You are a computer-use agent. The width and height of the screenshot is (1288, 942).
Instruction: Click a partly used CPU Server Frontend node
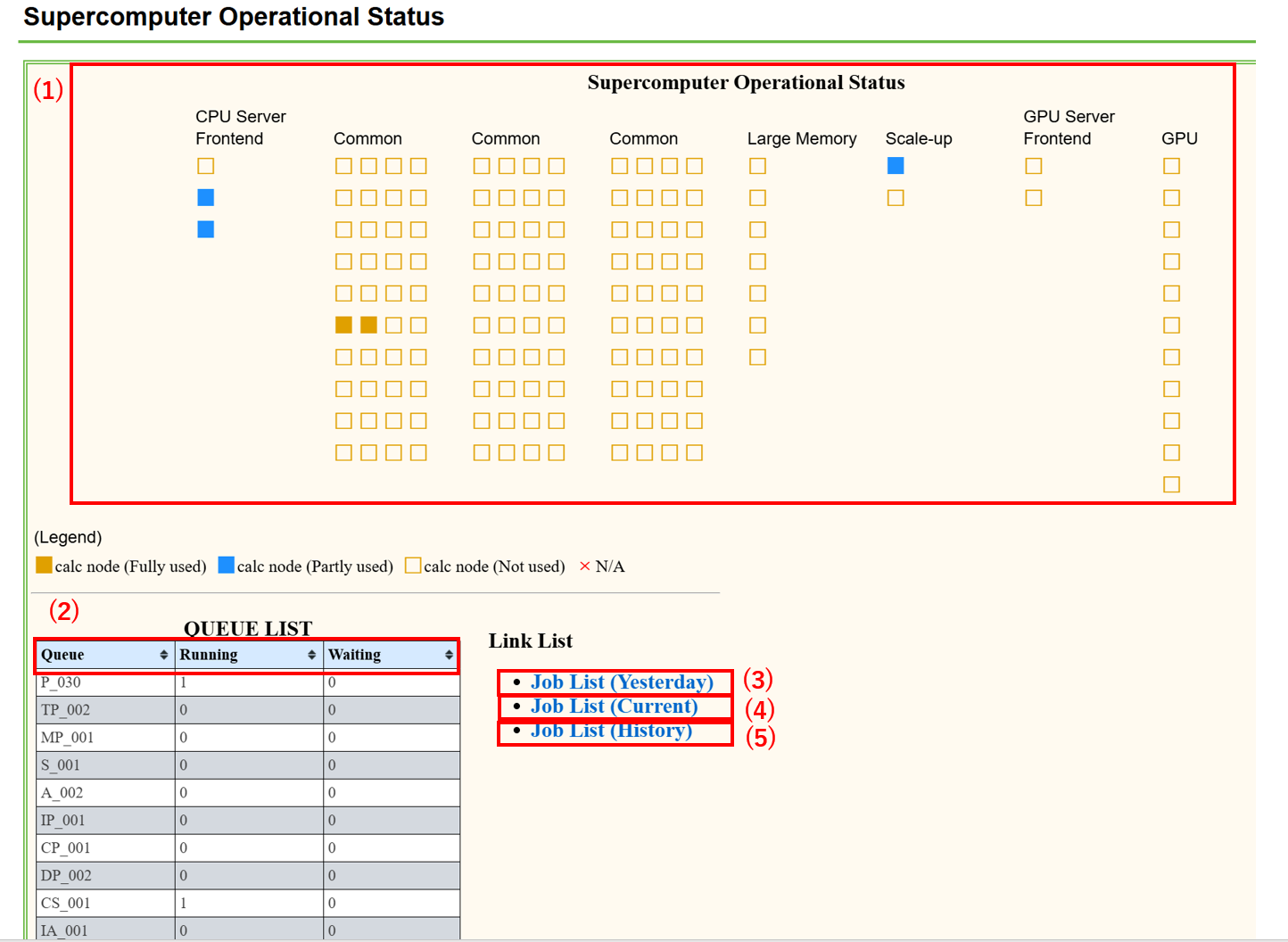(x=205, y=197)
